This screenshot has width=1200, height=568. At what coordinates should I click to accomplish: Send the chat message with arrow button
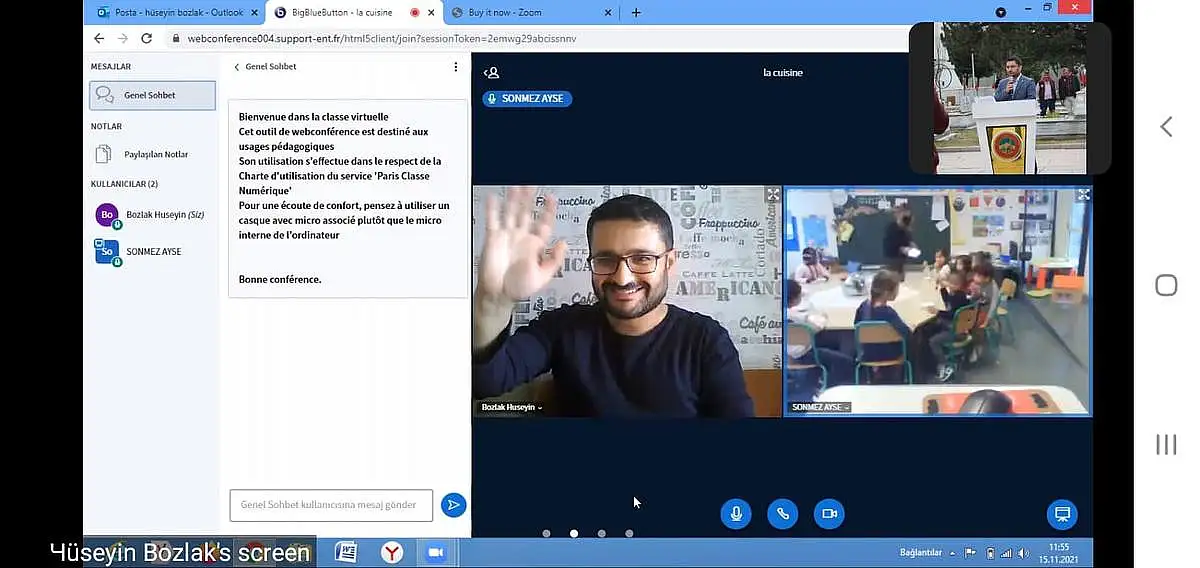453,505
